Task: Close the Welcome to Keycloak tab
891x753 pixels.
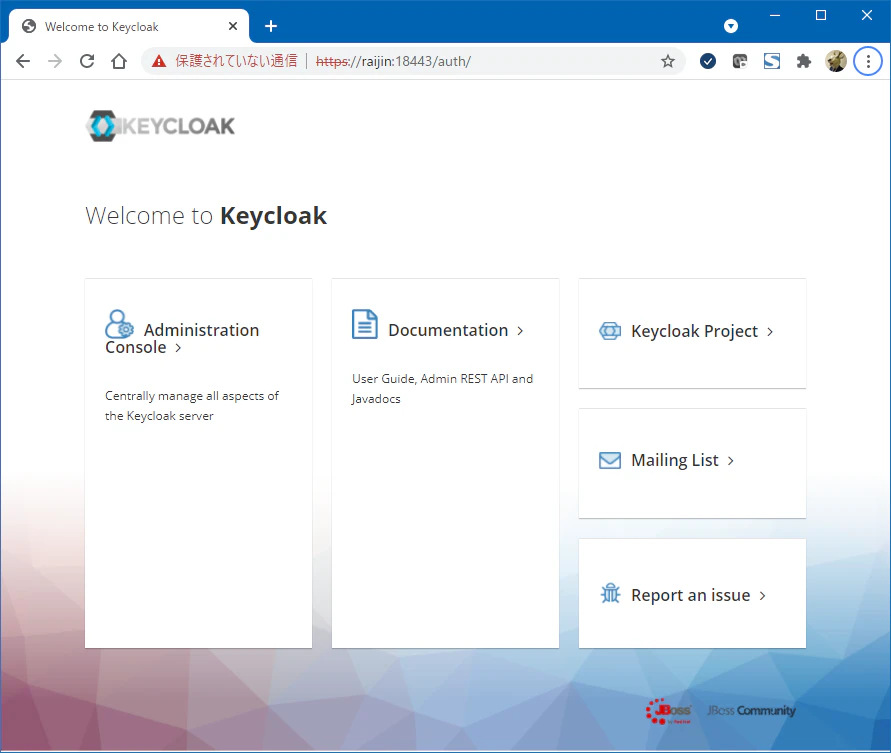Action: click(x=232, y=26)
